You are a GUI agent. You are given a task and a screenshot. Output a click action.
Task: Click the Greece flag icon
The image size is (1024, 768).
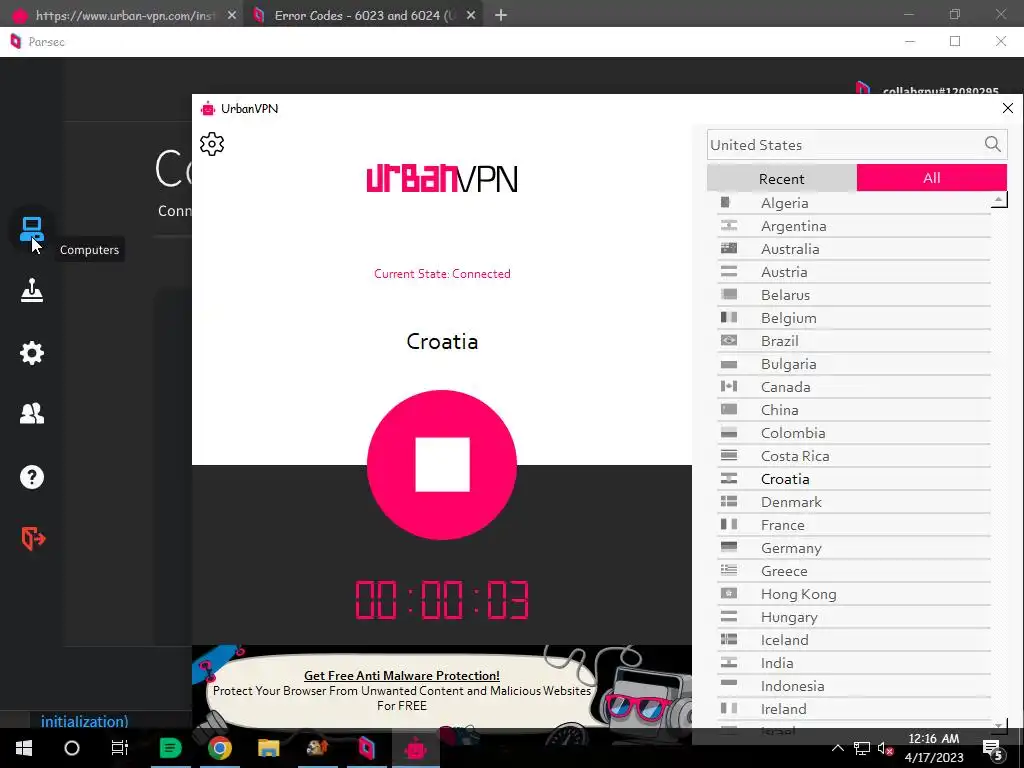point(729,570)
